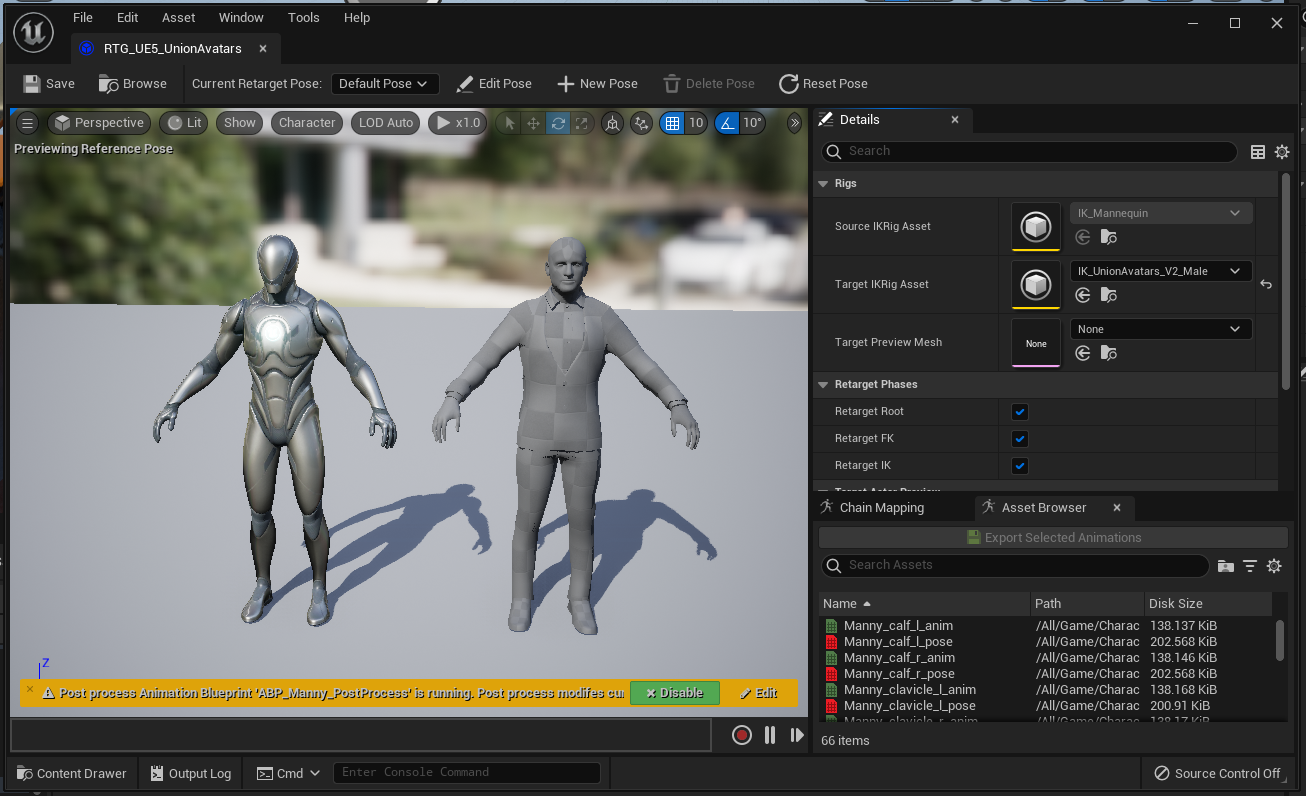Toggle grid snapping in viewport
The image size is (1306, 796).
click(672, 123)
